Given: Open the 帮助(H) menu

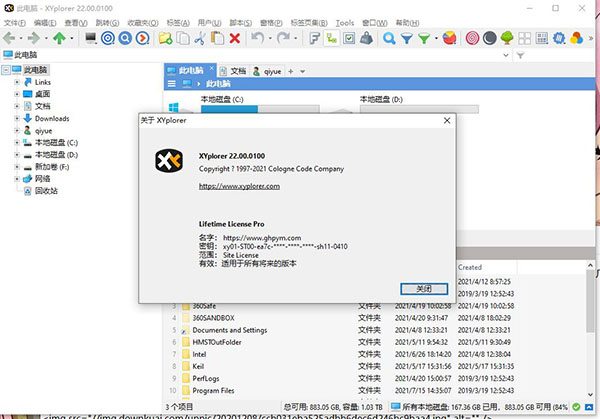Looking at the screenshot, I should coord(408,23).
